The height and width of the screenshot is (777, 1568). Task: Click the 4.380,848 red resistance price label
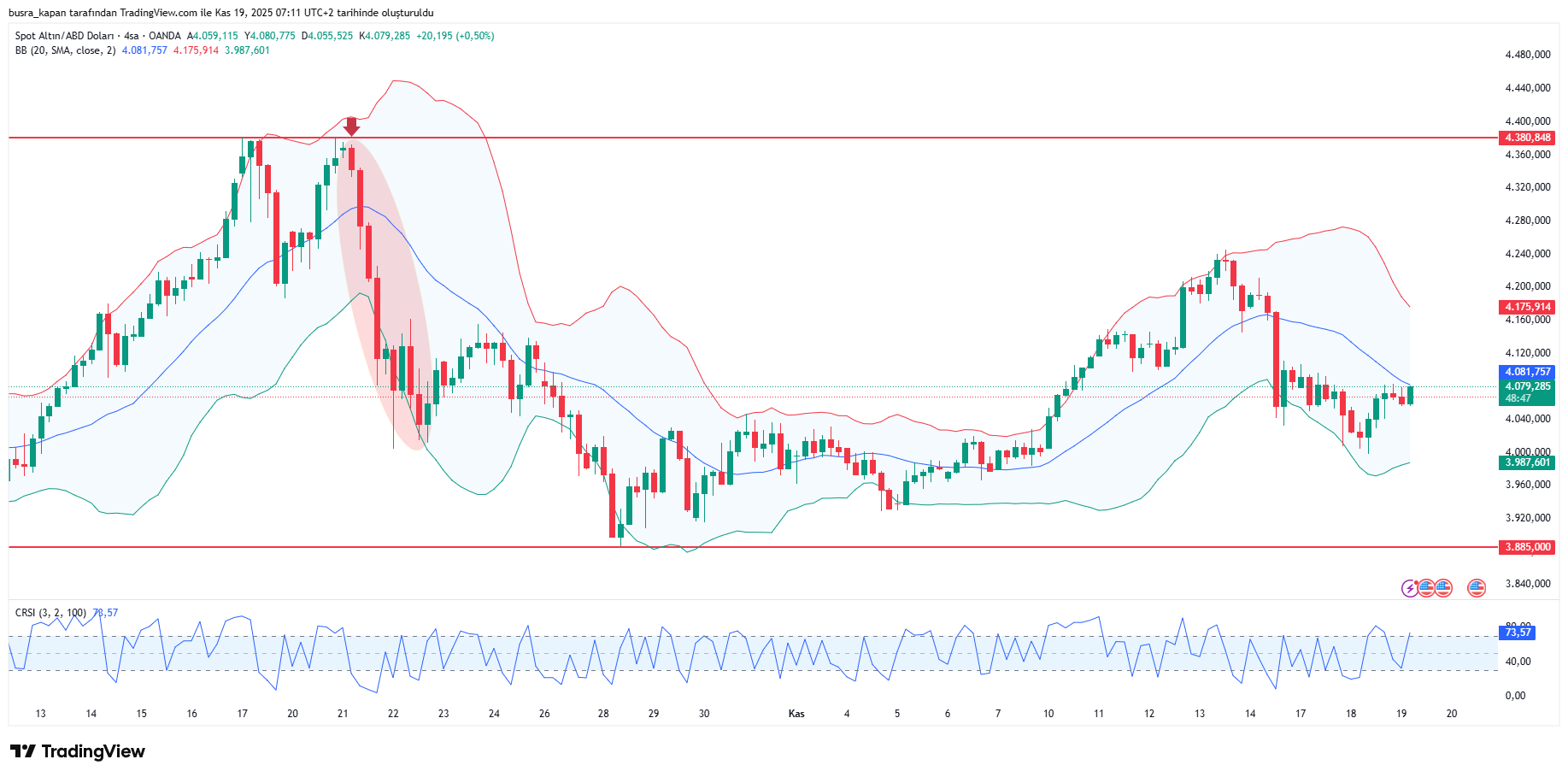pyautogui.click(x=1527, y=138)
